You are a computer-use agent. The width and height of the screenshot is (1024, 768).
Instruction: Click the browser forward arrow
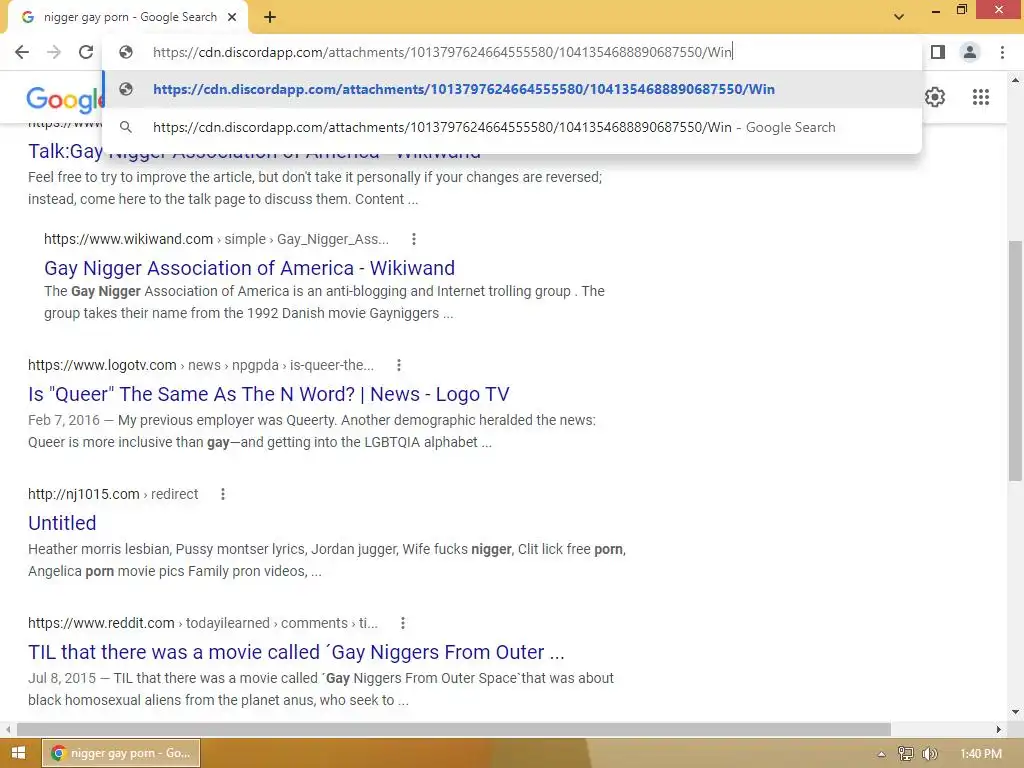click(54, 52)
